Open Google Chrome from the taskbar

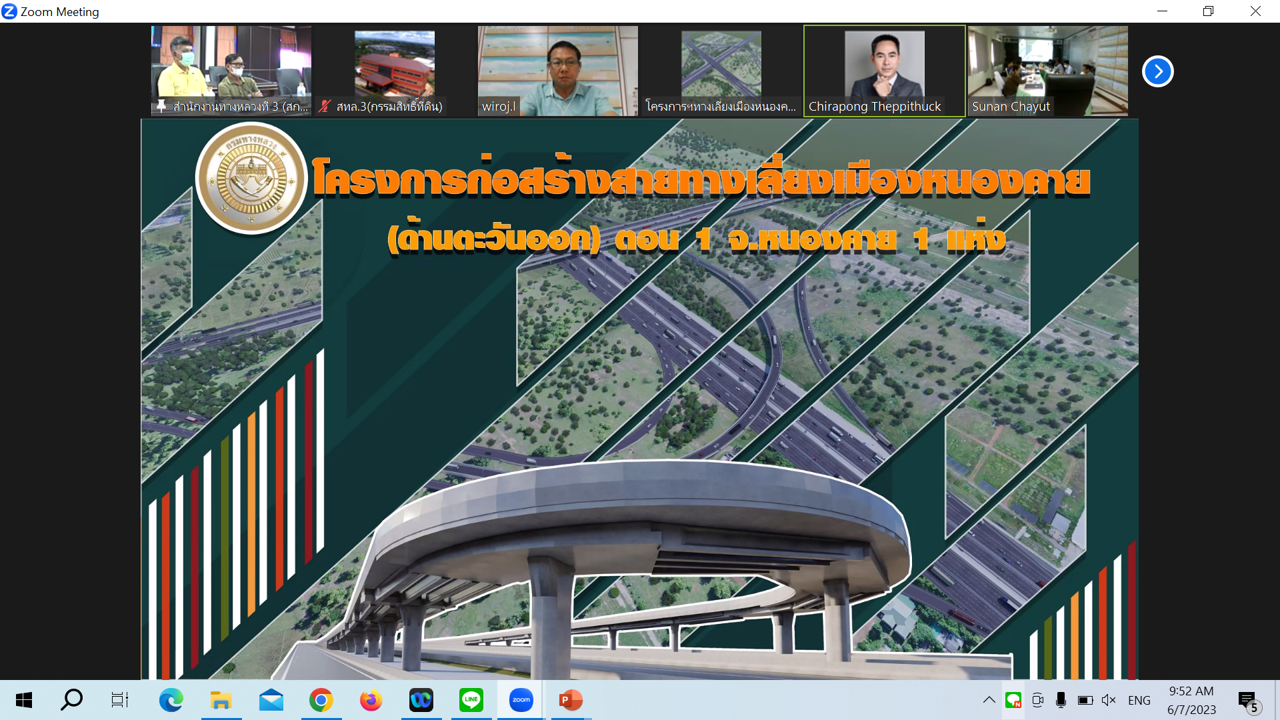pos(321,700)
